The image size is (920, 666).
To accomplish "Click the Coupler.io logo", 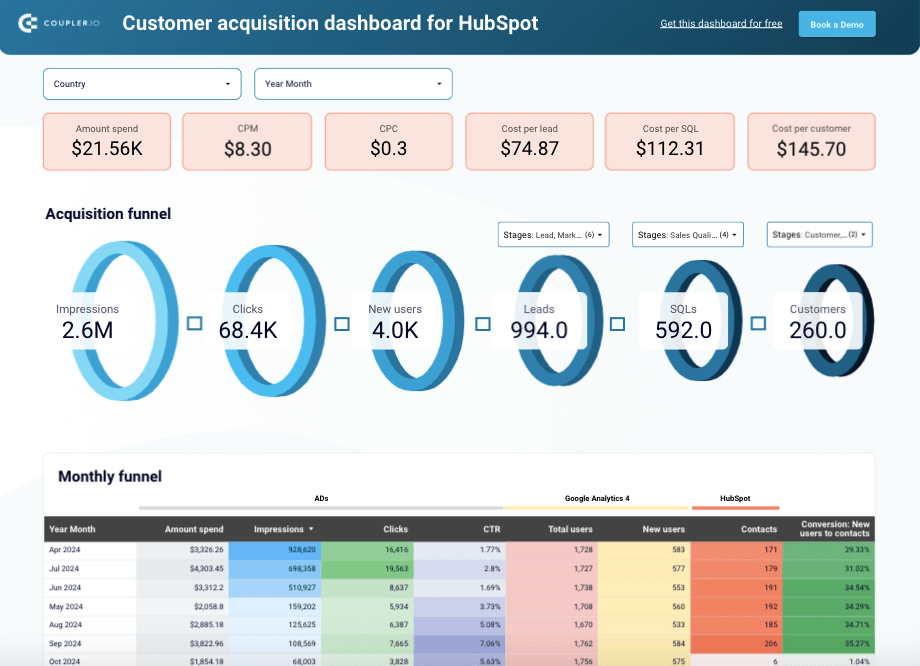I will (x=59, y=23).
